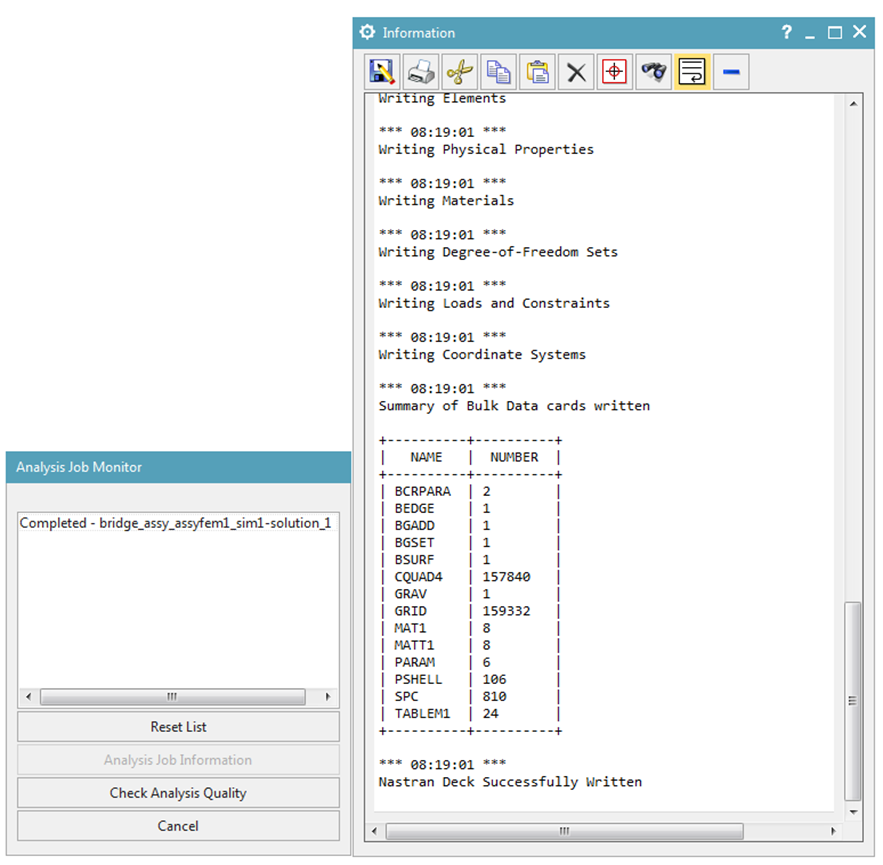Click the job list horizontal scroll right arrow

(x=328, y=697)
